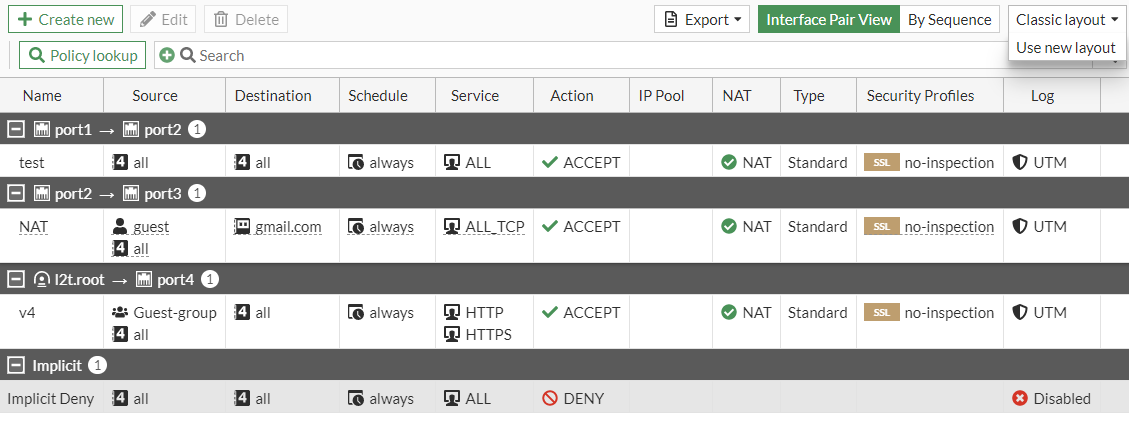Viewport: 1129px width, 424px height.
Task: Collapse the port1 → port2 section
Action: point(15,129)
